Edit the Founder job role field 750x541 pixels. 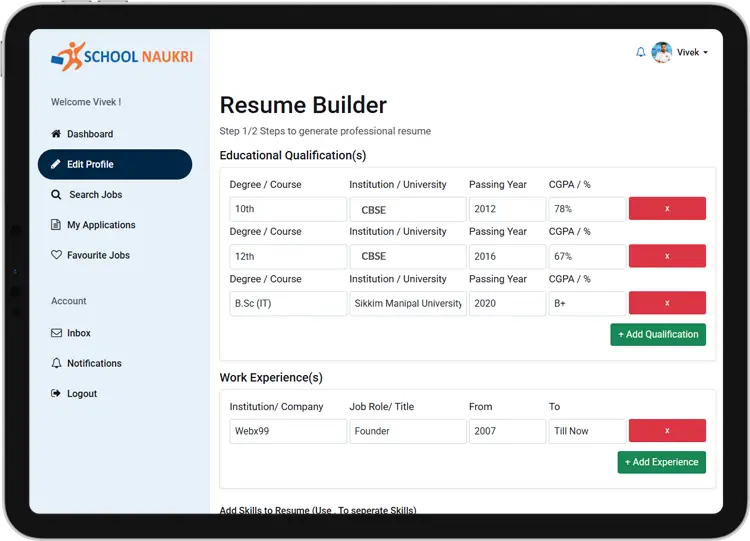[x=408, y=431]
